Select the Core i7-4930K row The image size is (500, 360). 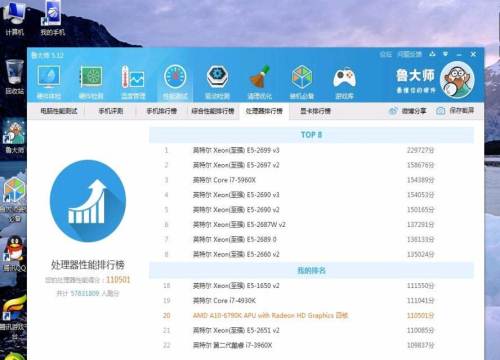(x=311, y=301)
